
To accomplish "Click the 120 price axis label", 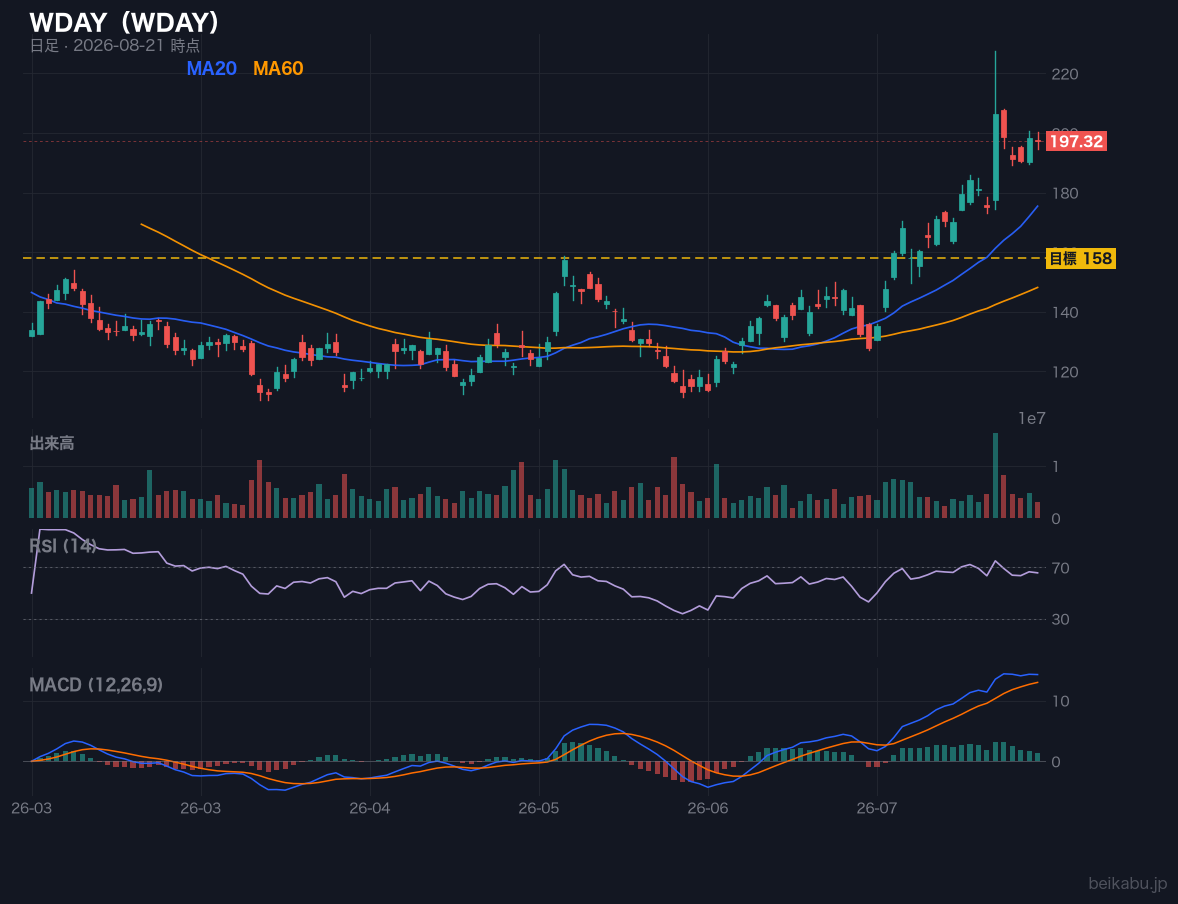I will point(1065,372).
